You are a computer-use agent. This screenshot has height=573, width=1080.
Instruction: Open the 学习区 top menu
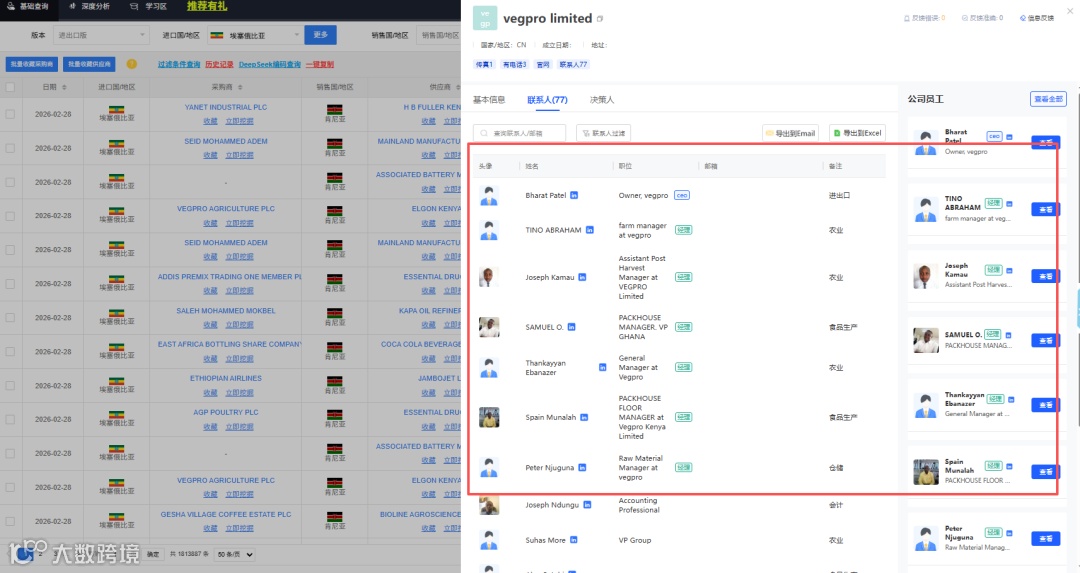tap(148, 6)
